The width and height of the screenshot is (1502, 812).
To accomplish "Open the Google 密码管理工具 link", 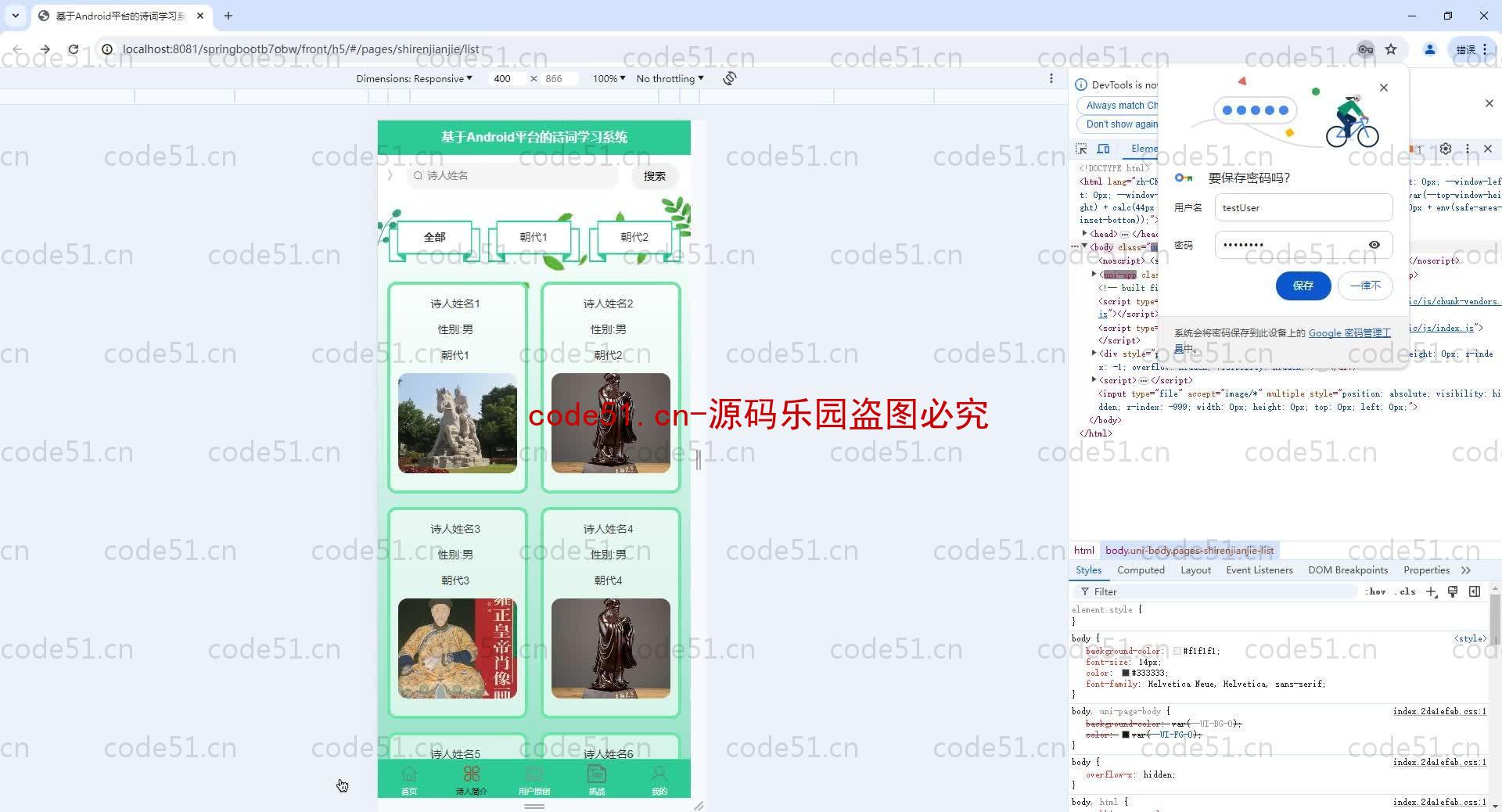I will tap(1349, 333).
